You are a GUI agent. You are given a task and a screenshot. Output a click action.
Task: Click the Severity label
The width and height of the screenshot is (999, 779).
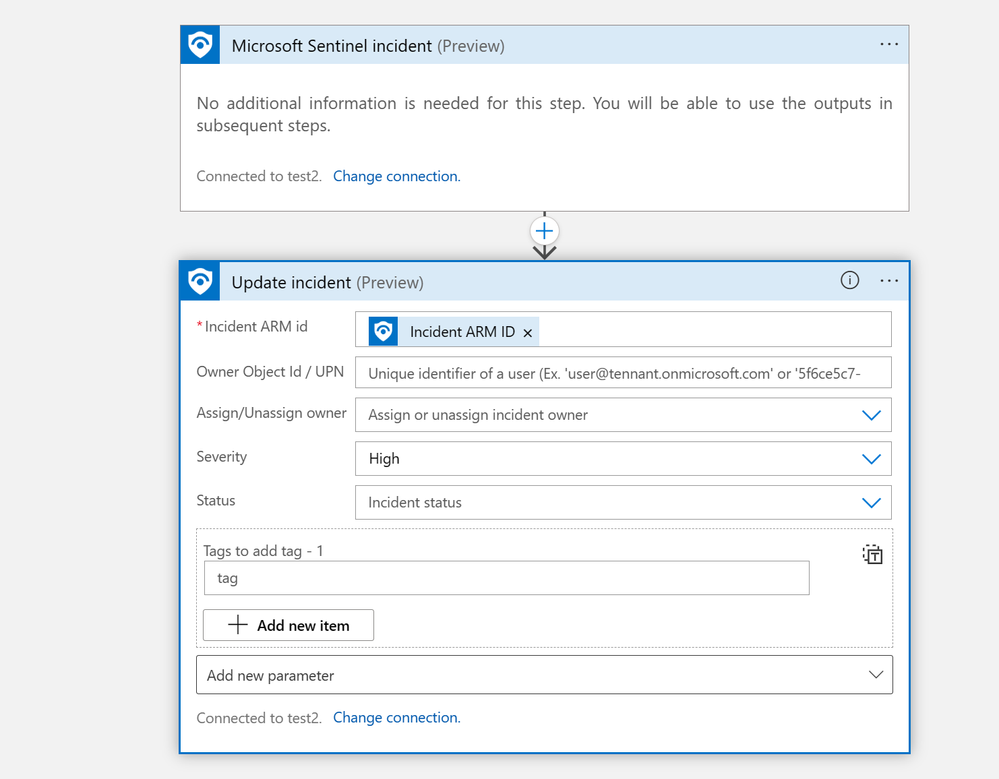point(221,457)
